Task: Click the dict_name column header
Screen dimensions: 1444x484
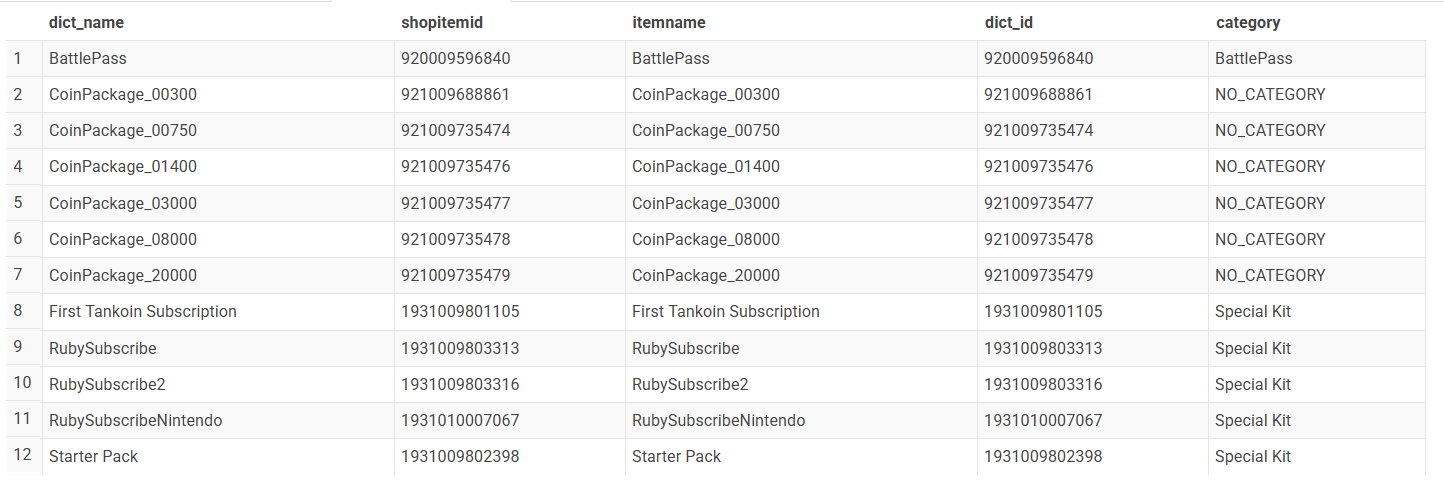Action: click(86, 22)
